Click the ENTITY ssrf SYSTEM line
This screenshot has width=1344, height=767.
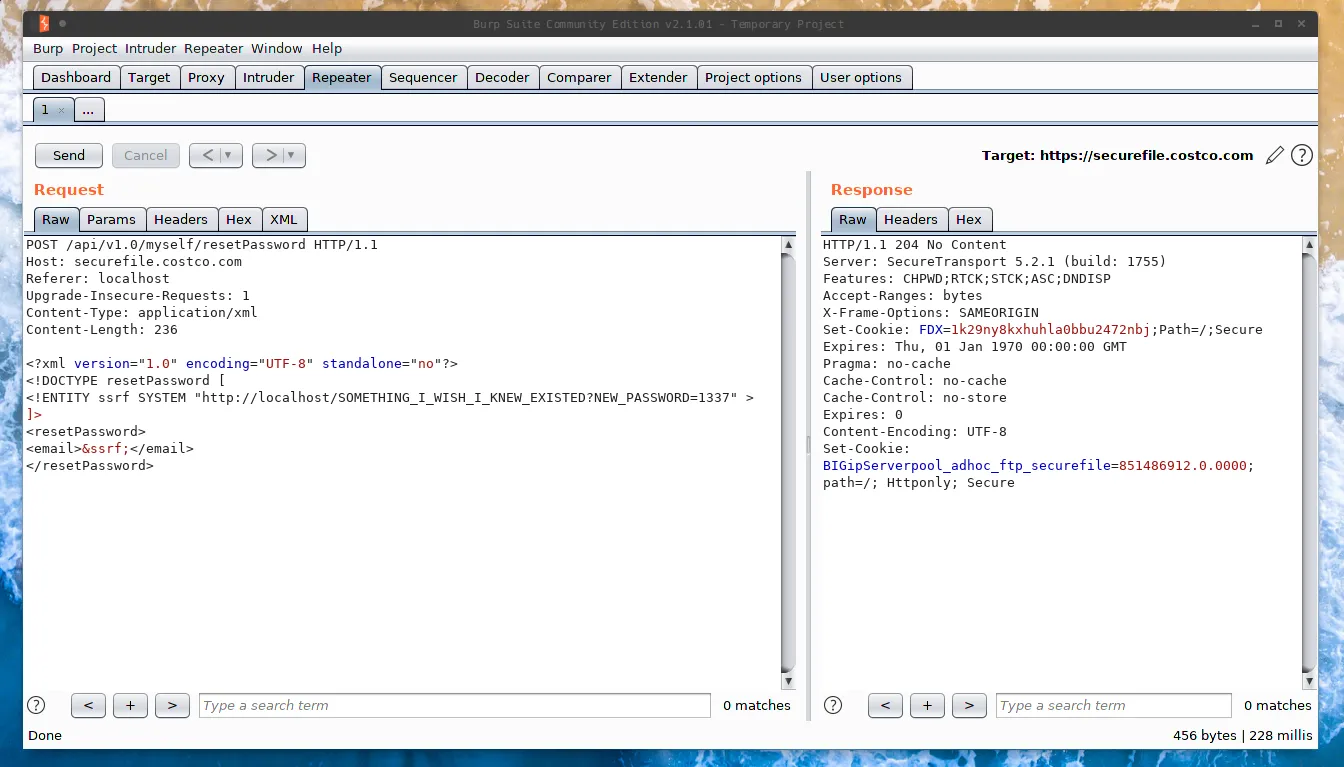[390, 397]
